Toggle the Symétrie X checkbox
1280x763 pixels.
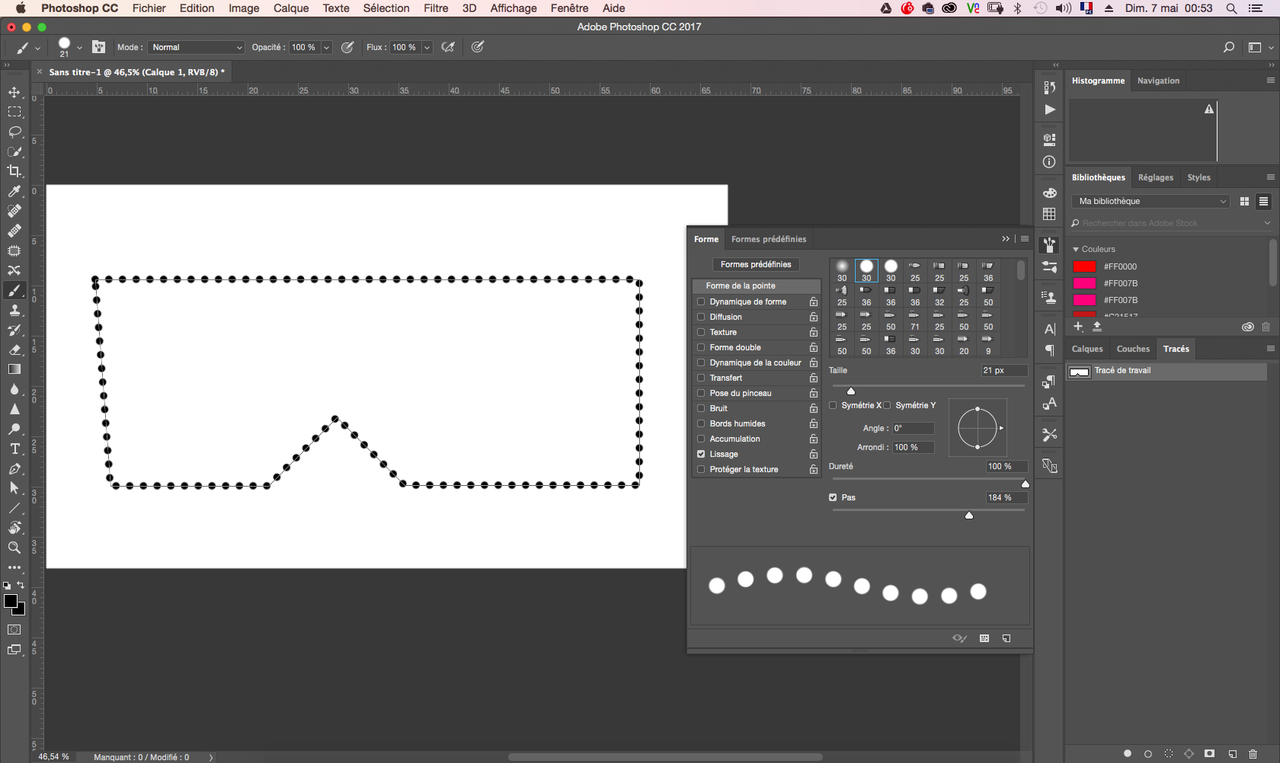833,405
